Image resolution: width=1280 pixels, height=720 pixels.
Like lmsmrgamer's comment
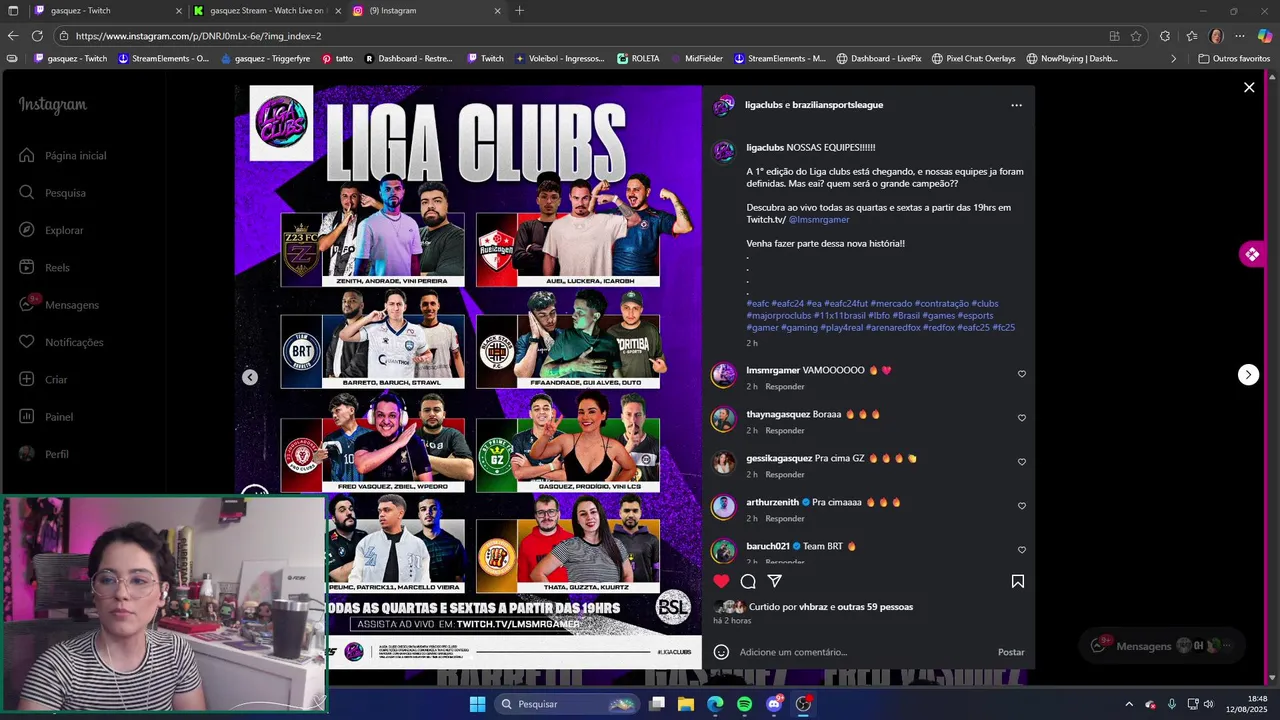pyautogui.click(x=1022, y=374)
